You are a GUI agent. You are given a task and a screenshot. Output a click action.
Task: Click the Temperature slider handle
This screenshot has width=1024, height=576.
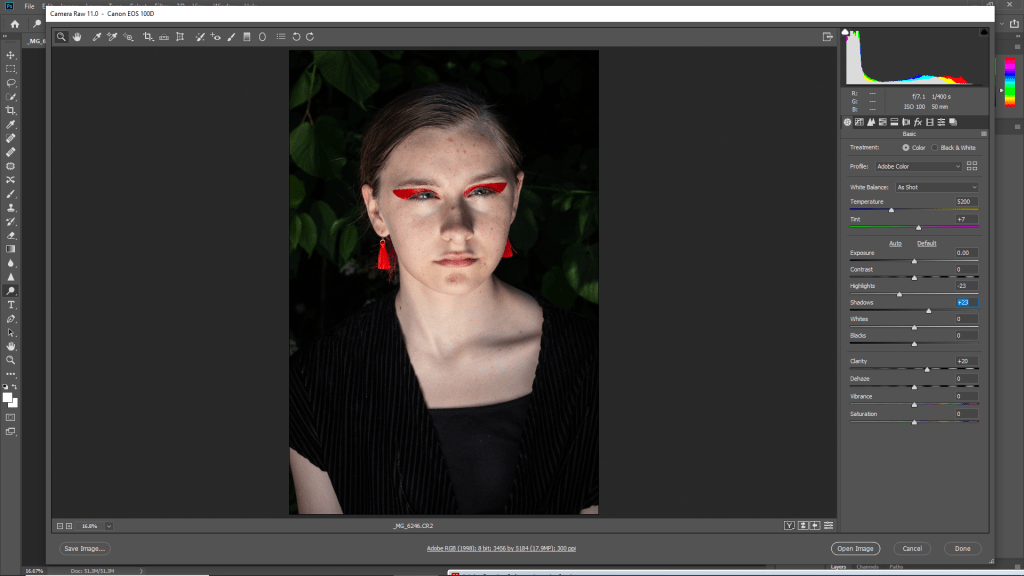point(891,210)
